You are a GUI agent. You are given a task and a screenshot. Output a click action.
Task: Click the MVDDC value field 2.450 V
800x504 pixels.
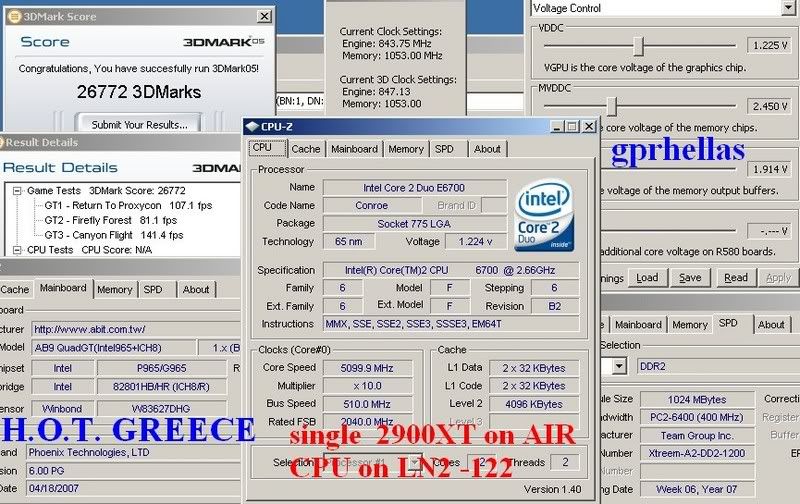tap(770, 106)
